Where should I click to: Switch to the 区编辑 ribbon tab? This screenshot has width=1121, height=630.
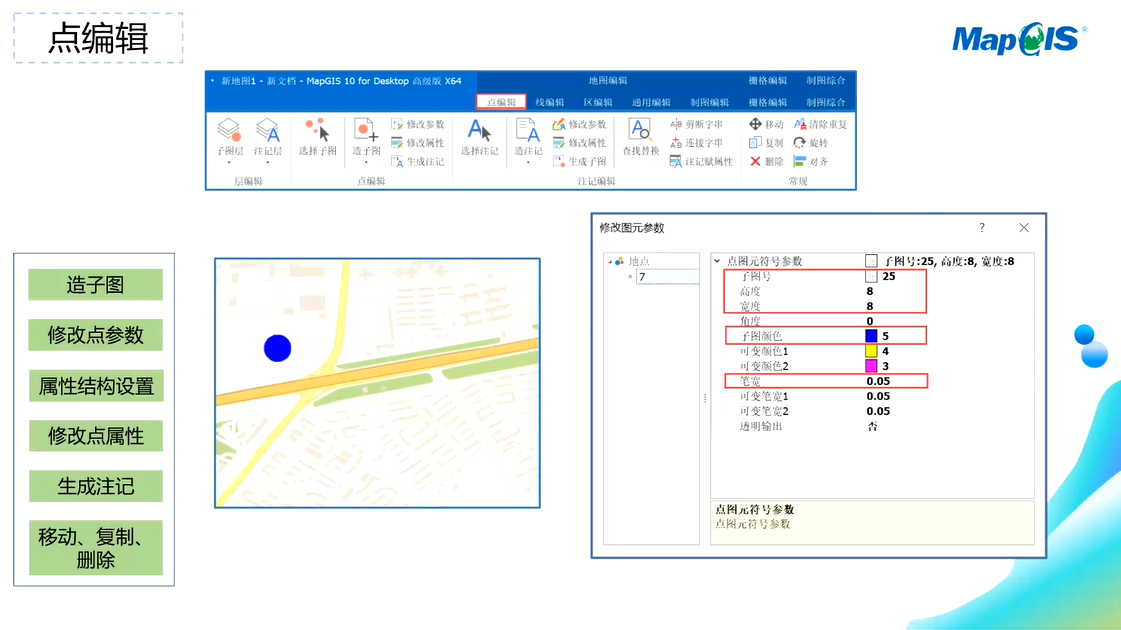tap(598, 102)
